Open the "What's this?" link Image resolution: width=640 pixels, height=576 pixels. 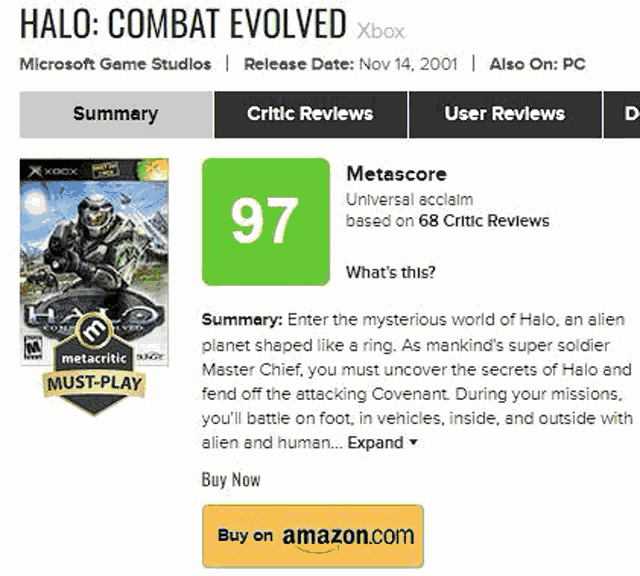tap(390, 272)
